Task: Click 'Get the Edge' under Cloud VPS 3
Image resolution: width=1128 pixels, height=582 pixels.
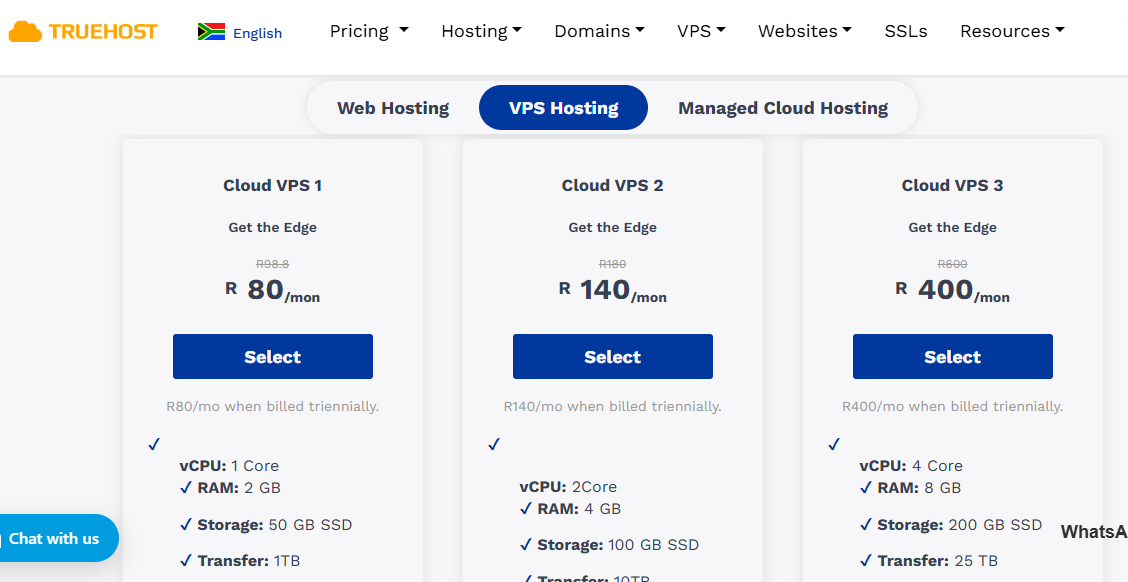Action: coord(952,227)
